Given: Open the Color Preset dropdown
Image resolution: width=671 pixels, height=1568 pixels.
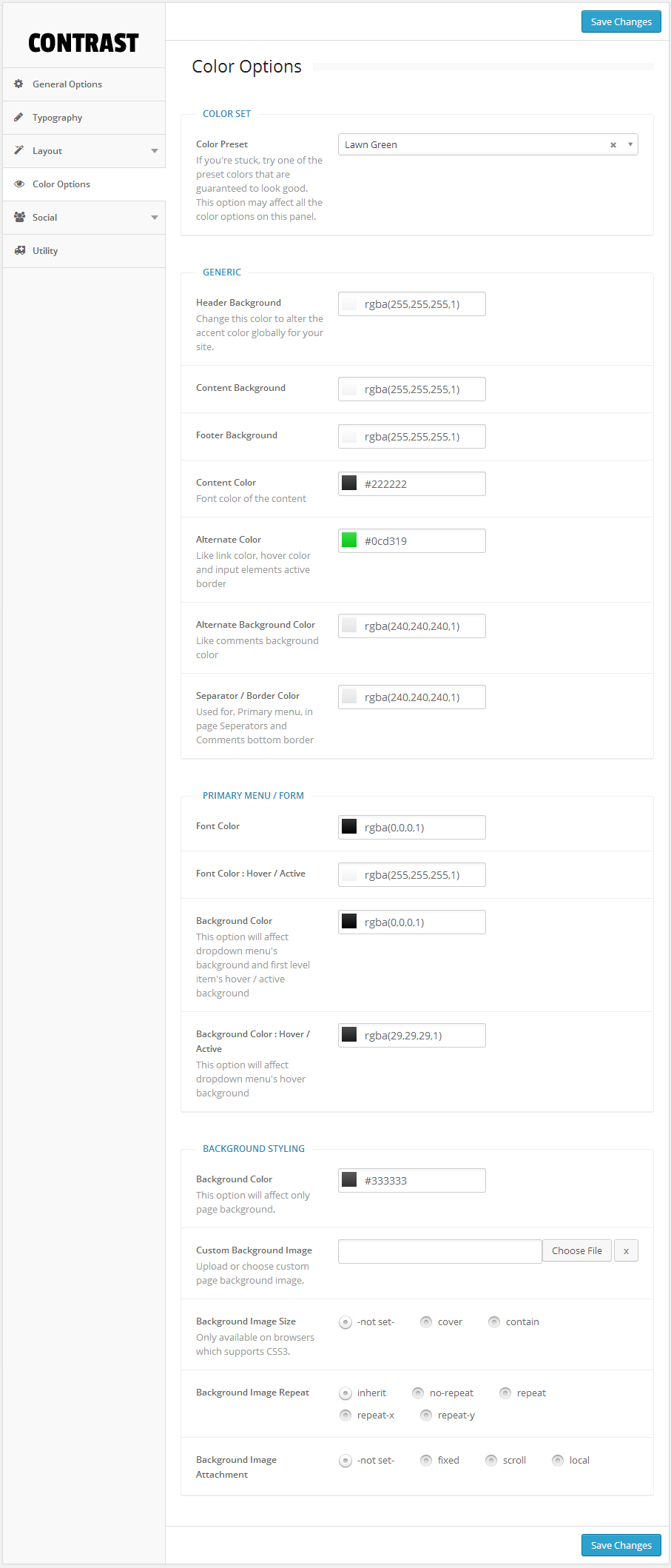Looking at the screenshot, I should click(x=630, y=144).
